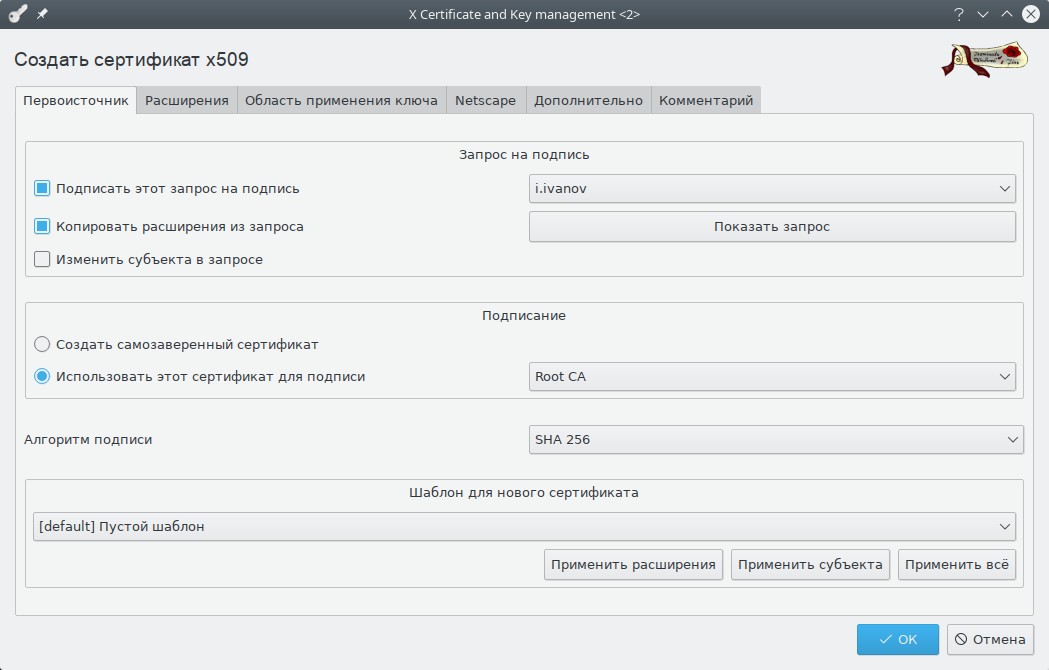Switch to the 'Расширения' tab
The width and height of the screenshot is (1049, 670).
pyautogui.click(x=187, y=100)
